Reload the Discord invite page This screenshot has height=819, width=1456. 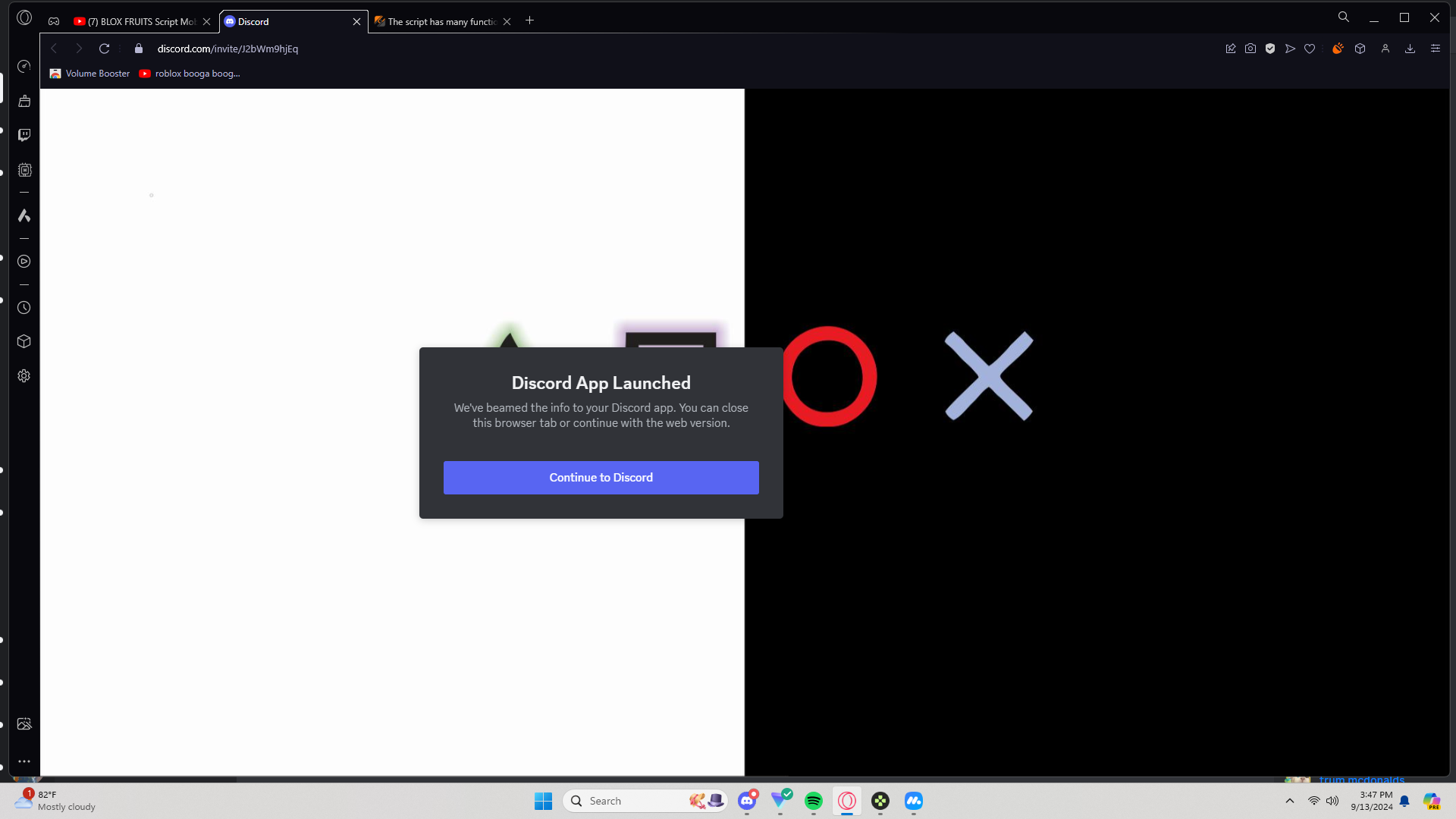click(105, 49)
